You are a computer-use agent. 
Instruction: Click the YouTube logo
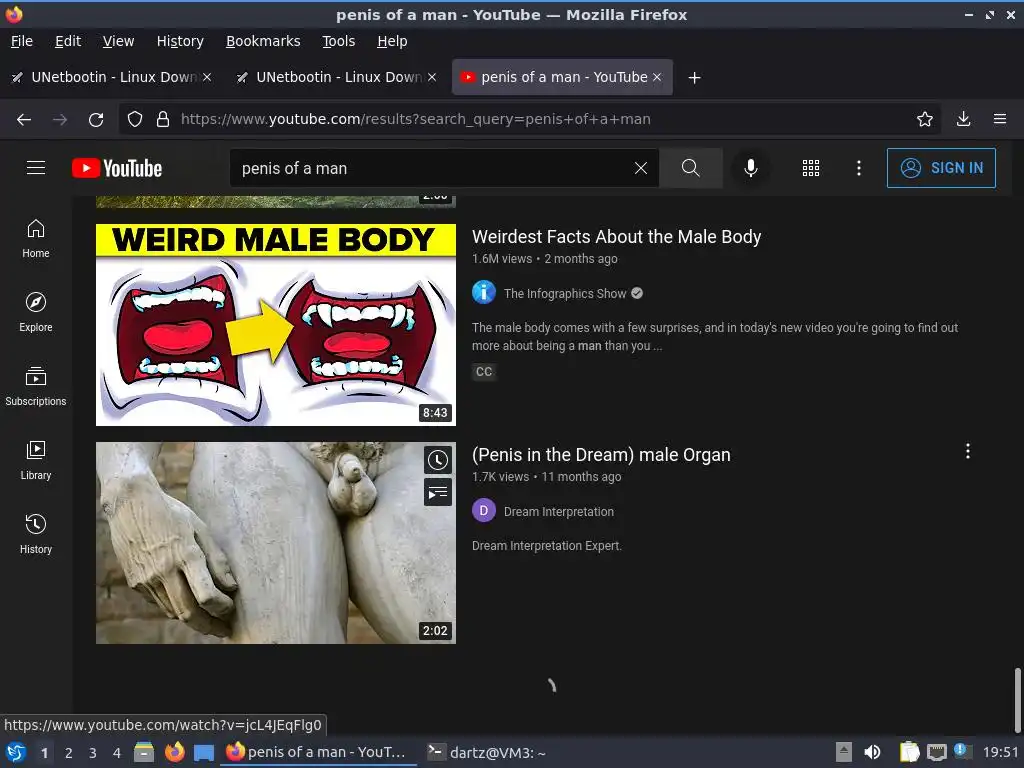[117, 168]
